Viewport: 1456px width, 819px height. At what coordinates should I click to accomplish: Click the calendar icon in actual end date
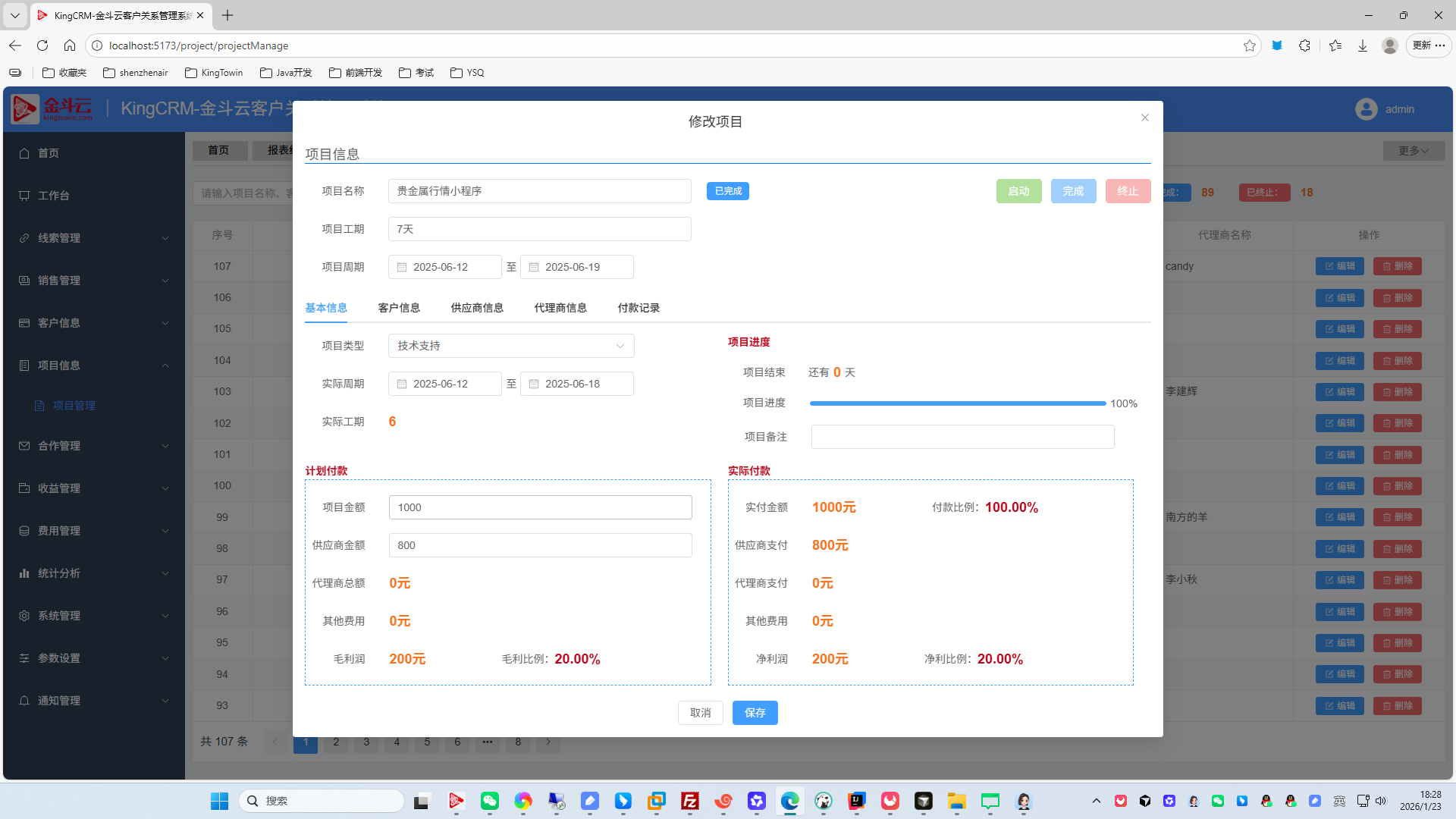click(x=534, y=384)
